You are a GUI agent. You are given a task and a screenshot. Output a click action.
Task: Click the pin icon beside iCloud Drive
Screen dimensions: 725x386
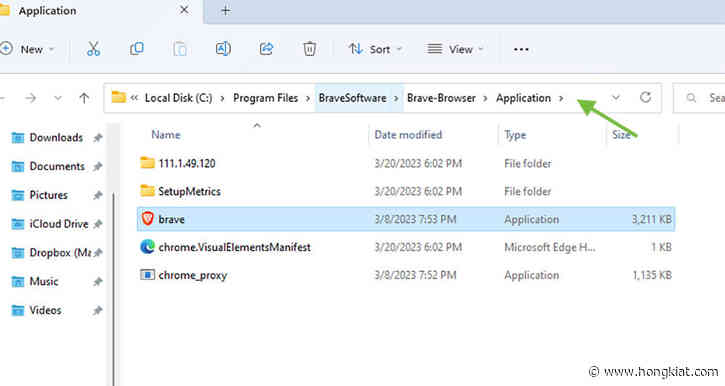98,224
